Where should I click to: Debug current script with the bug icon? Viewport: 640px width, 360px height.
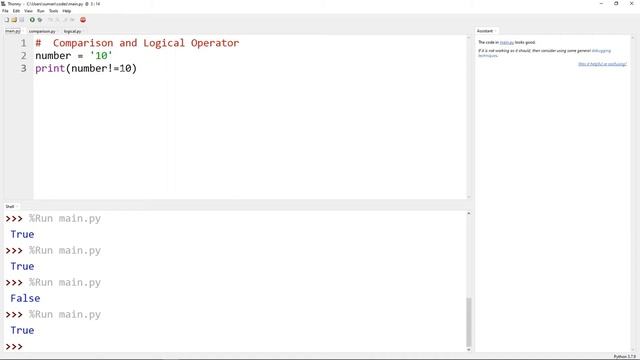(x=40, y=20)
